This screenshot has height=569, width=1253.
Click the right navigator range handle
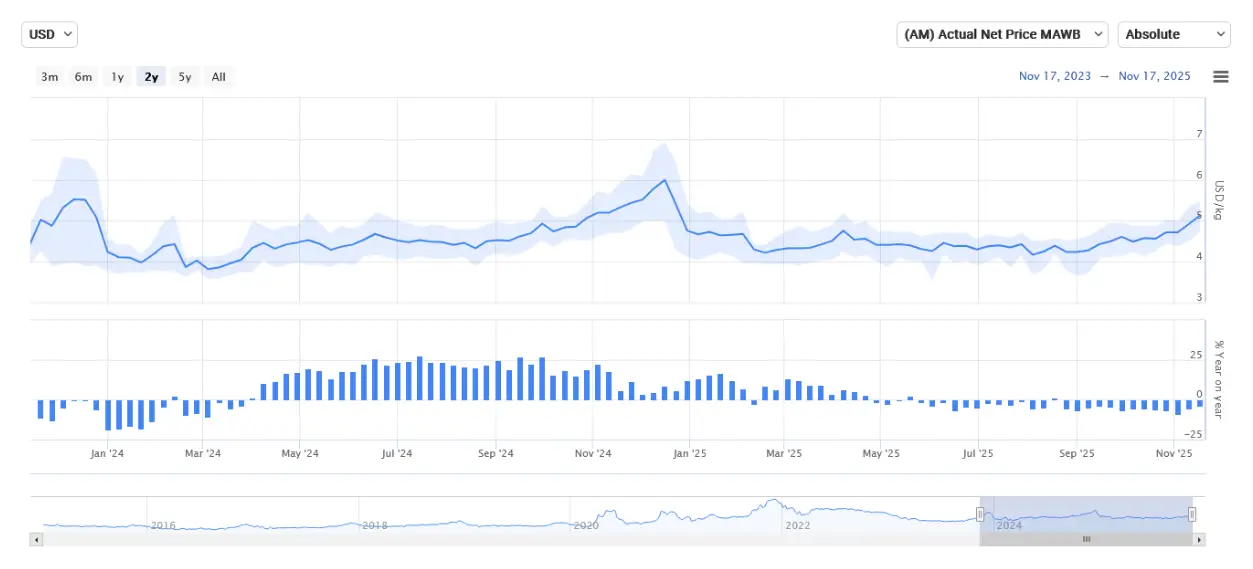[x=1192, y=514]
